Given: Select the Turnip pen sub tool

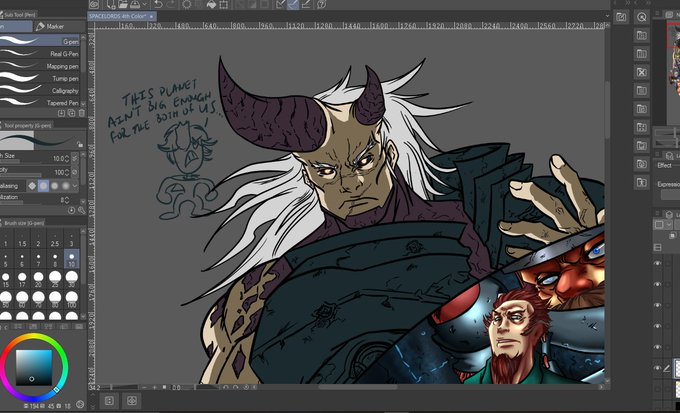Looking at the screenshot, I should click(40, 79).
